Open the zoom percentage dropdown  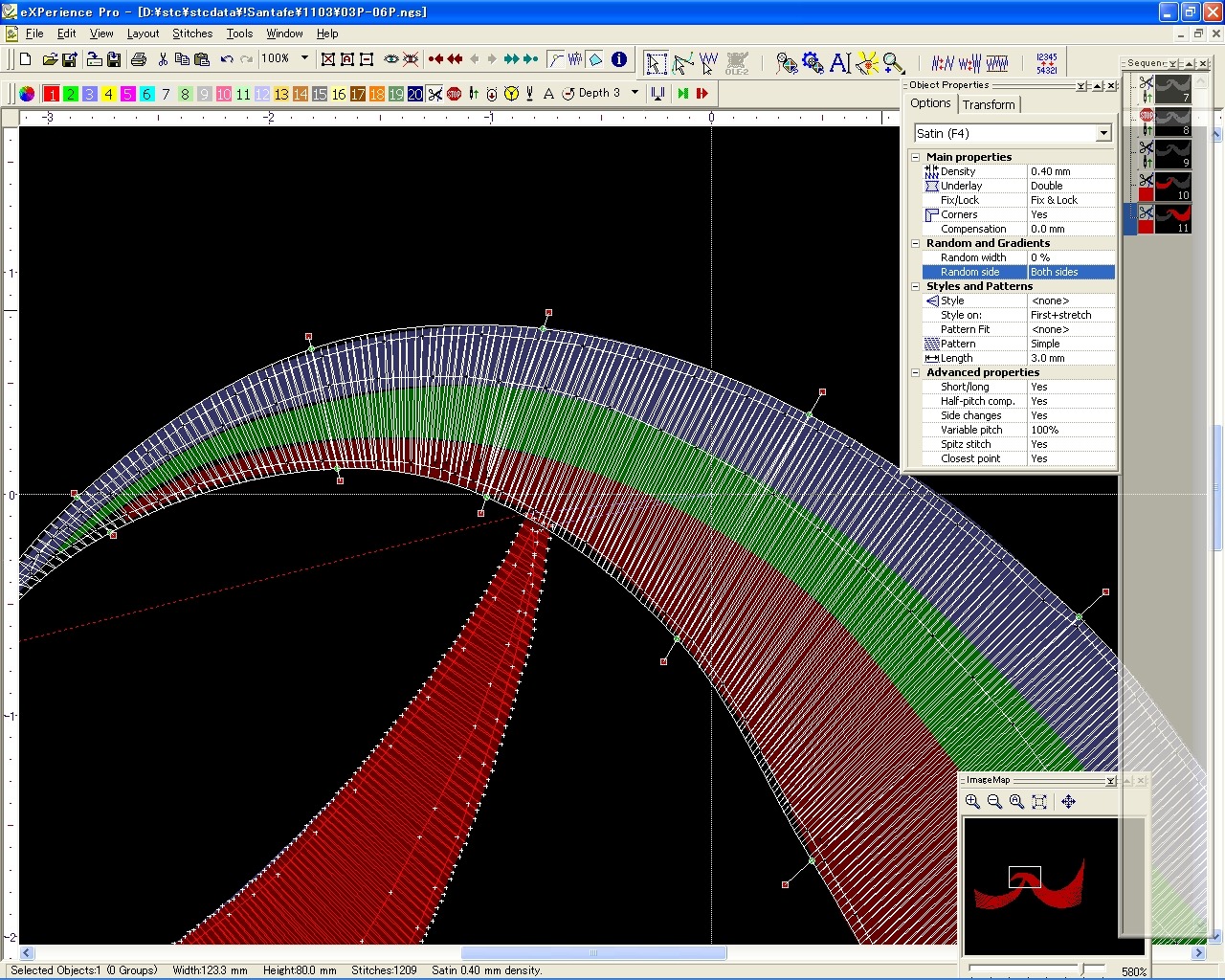point(305,58)
